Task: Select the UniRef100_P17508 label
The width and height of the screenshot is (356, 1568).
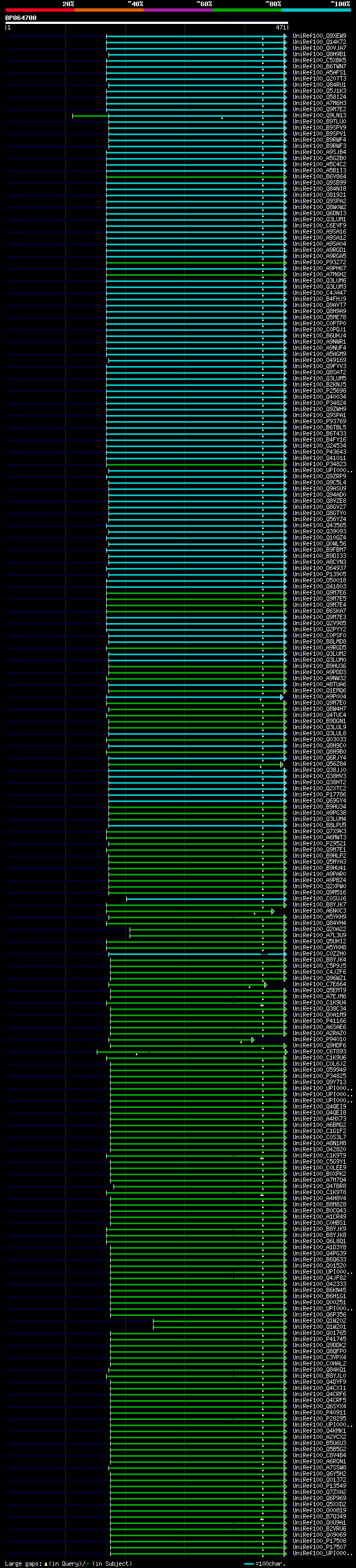Action: pyautogui.click(x=319, y=1542)
